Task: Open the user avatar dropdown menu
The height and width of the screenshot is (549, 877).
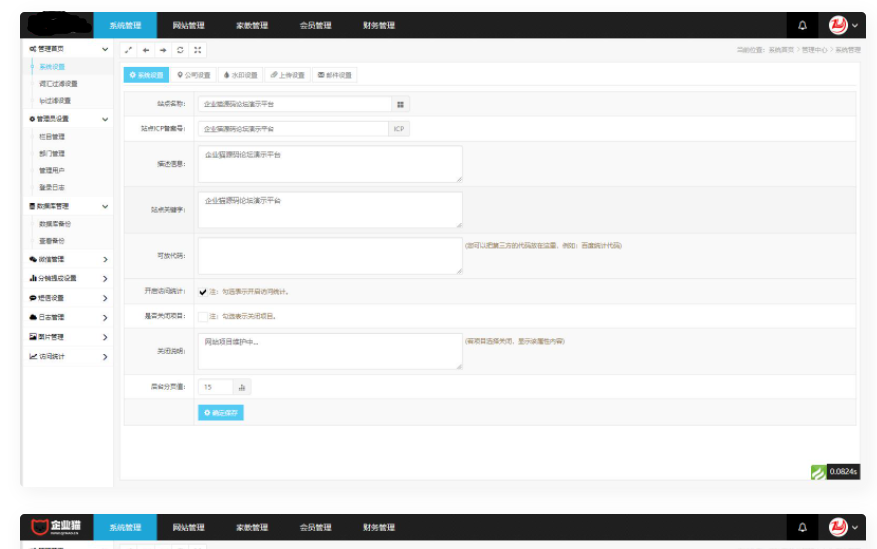Action: [x=843, y=25]
